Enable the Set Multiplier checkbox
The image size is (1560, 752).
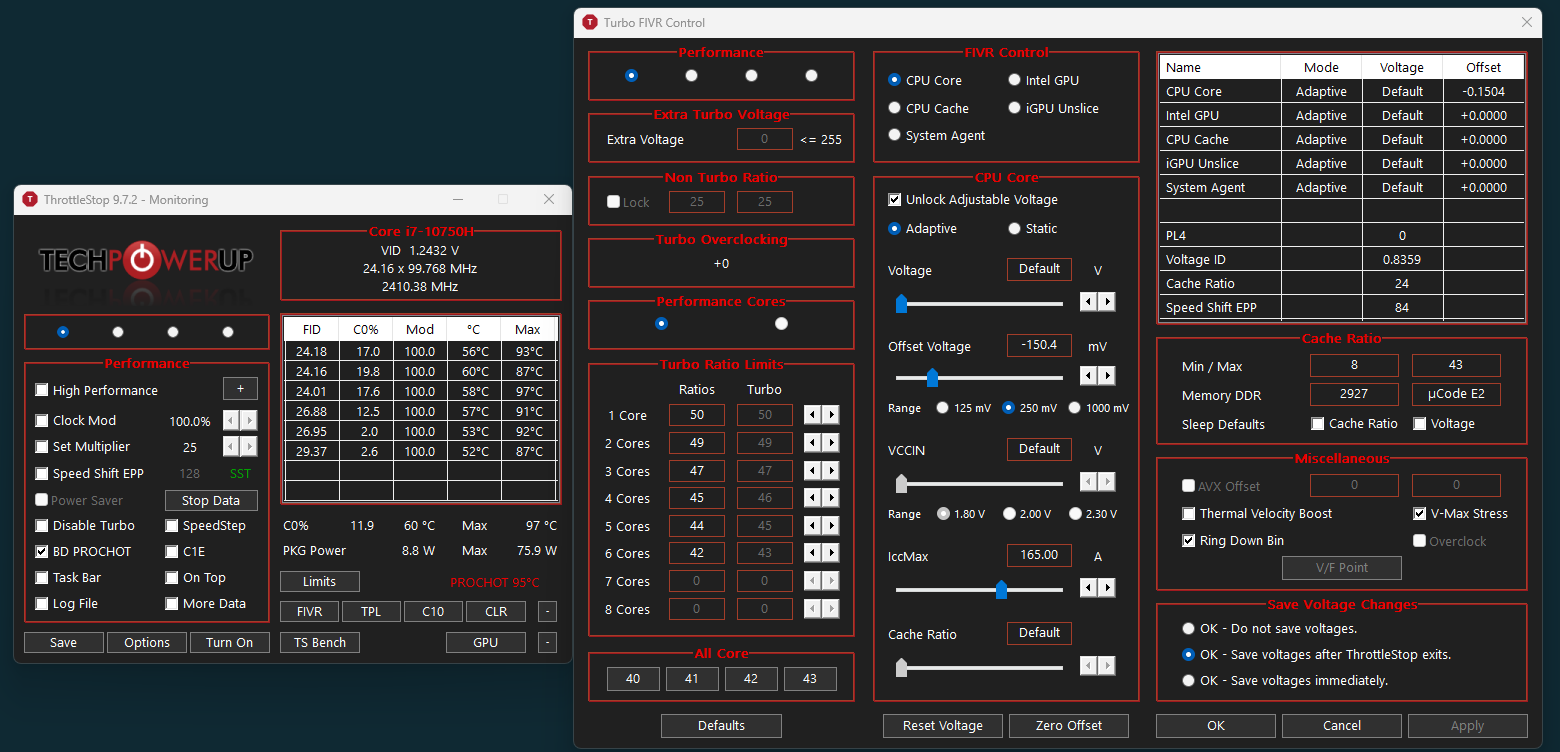[x=42, y=447]
